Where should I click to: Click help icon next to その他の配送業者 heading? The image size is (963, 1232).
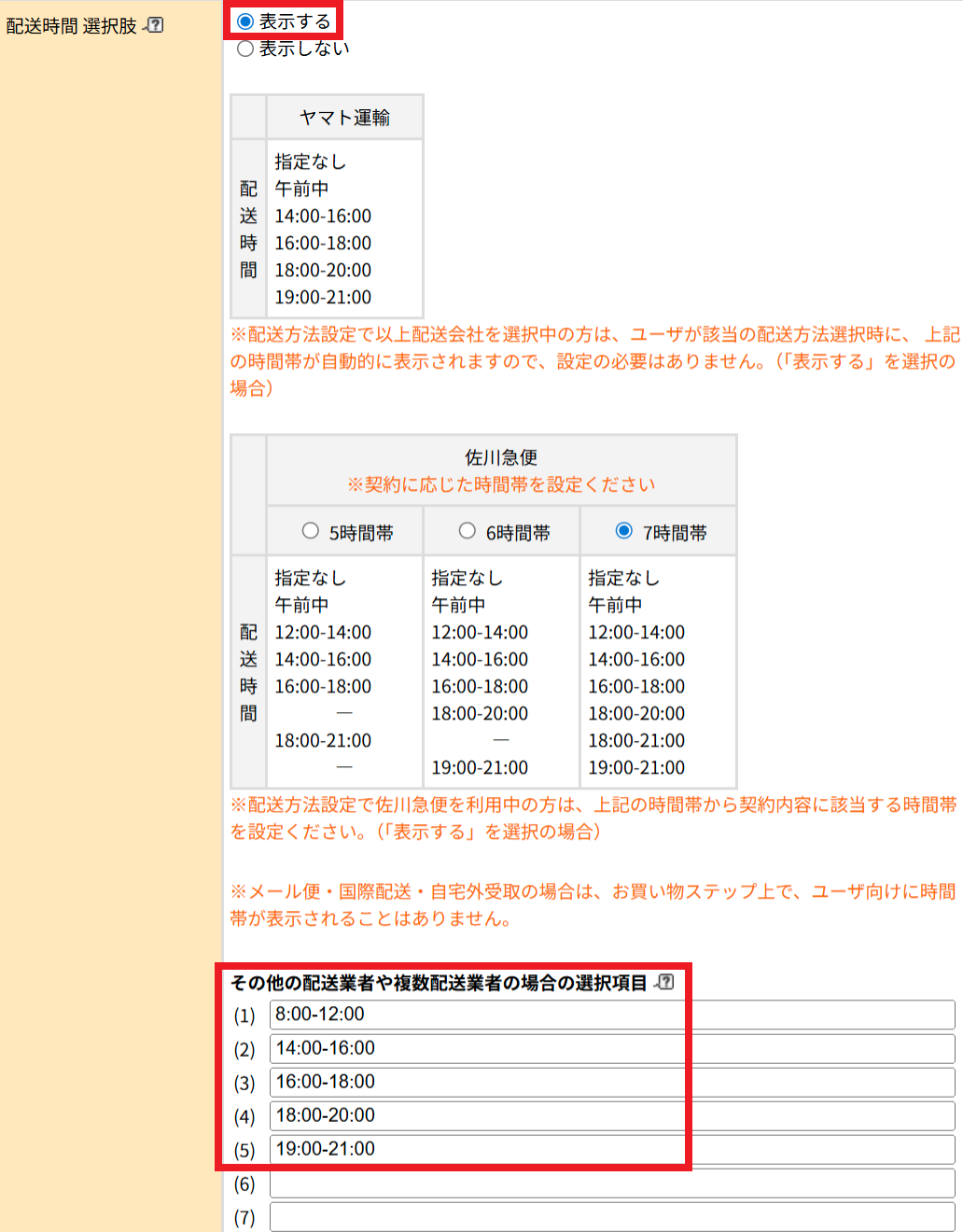coord(664,982)
